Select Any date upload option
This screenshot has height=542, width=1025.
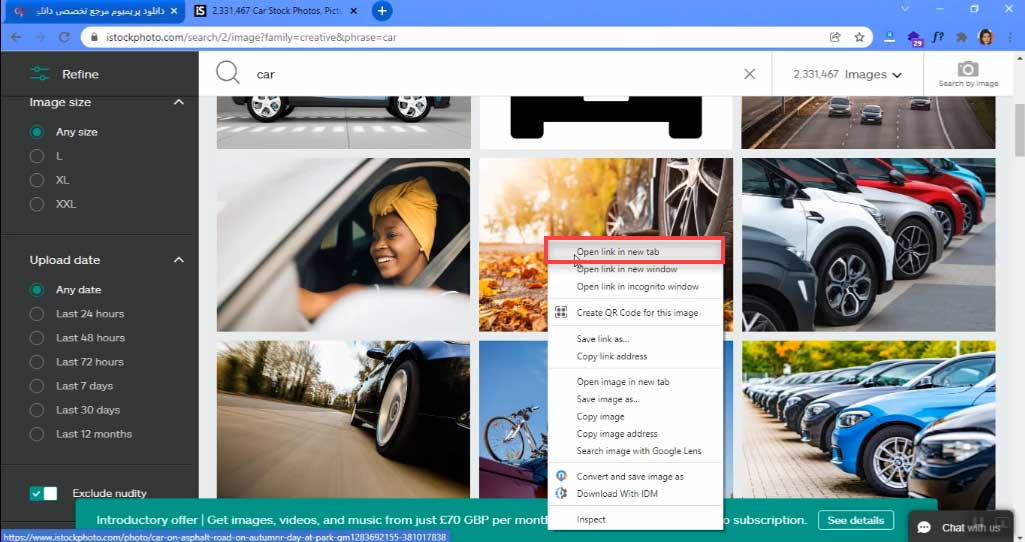click(37, 290)
